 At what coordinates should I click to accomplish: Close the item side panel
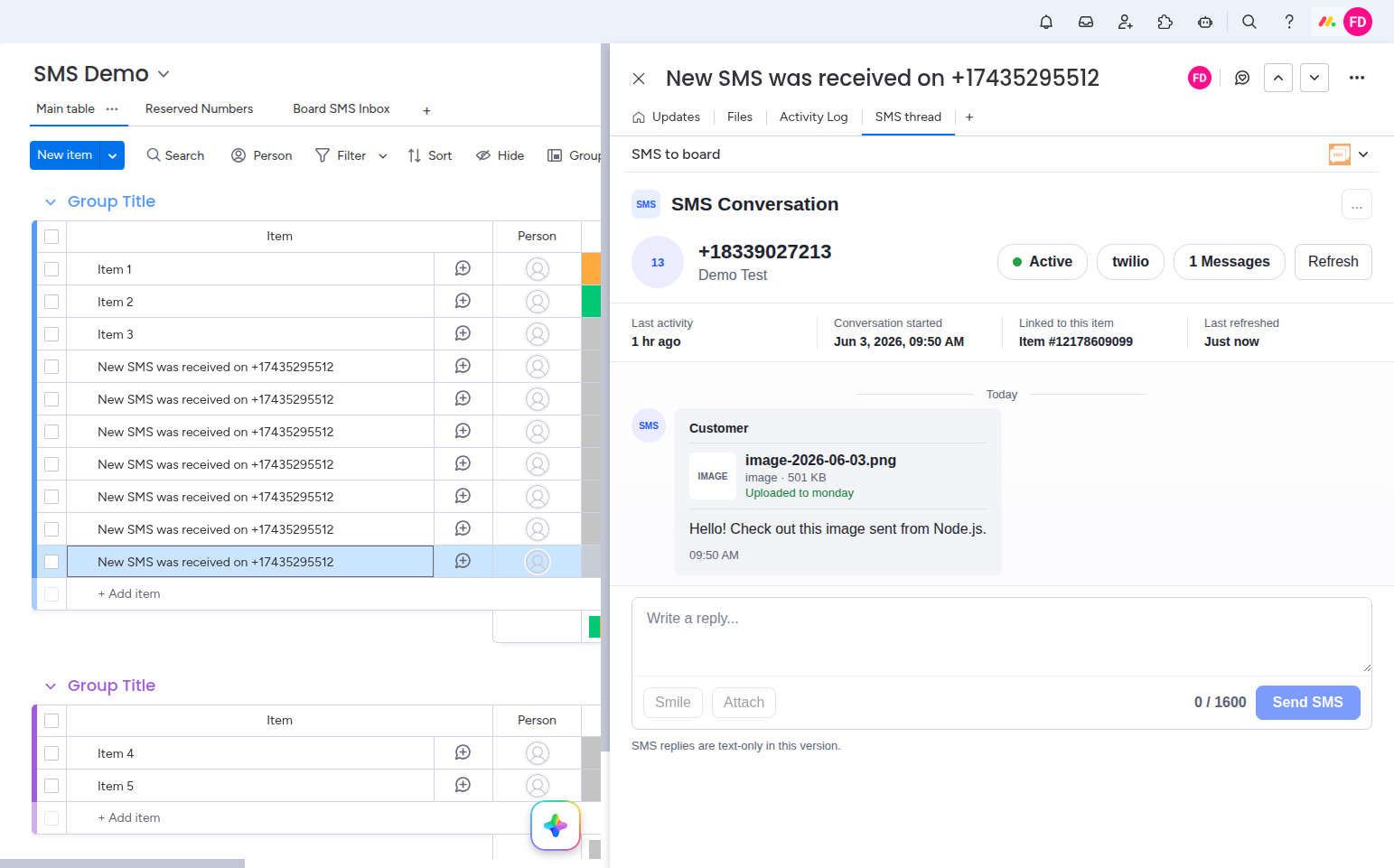pos(639,79)
